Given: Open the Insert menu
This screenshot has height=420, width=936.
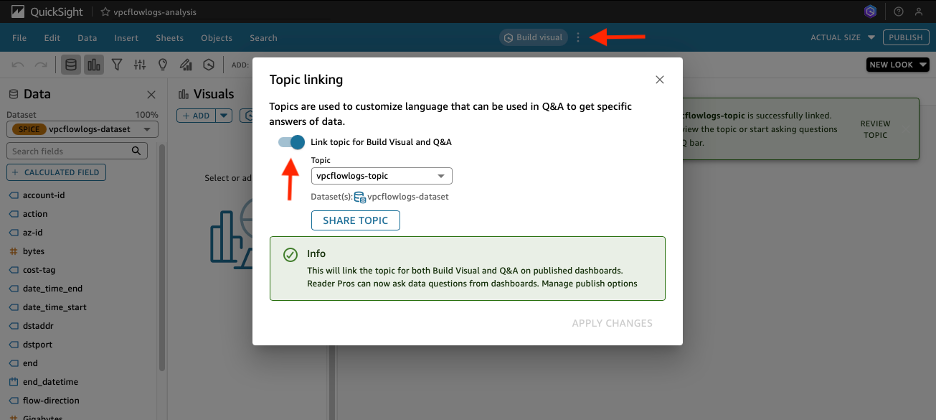Looking at the screenshot, I should (x=126, y=38).
